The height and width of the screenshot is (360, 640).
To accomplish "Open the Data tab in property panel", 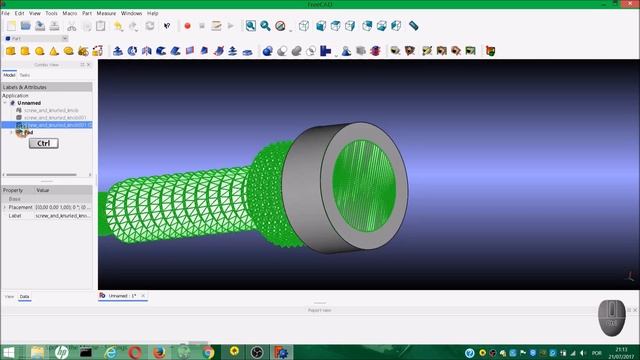I will tap(24, 297).
